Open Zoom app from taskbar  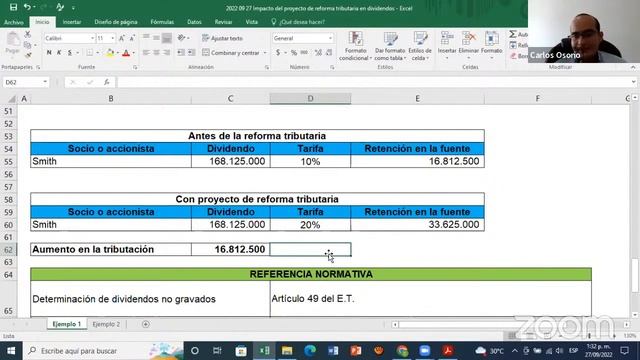click(424, 351)
